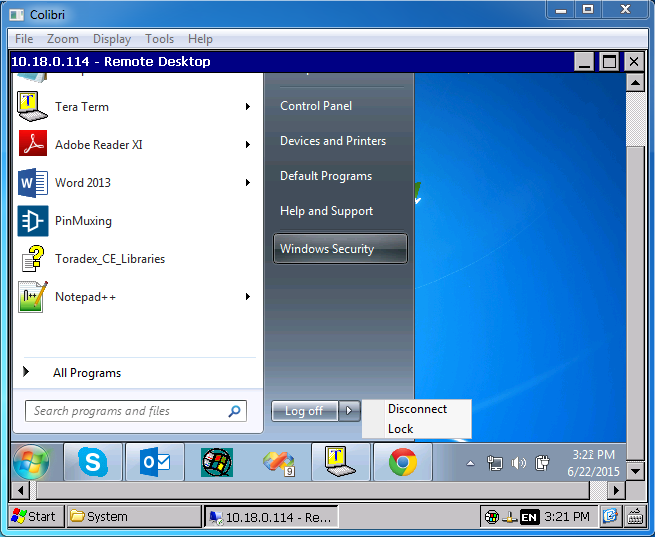655x537 pixels.
Task: Open the on-screen keyboard icon
Action: click(x=635, y=516)
